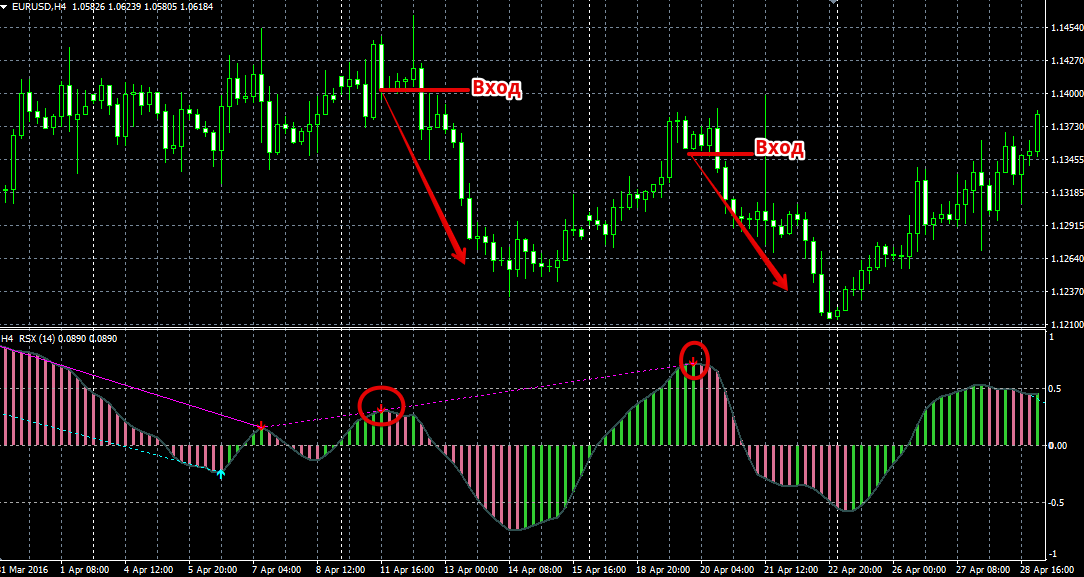Click the 1.14000 price scale level
1084x577 pixels.
point(1063,94)
